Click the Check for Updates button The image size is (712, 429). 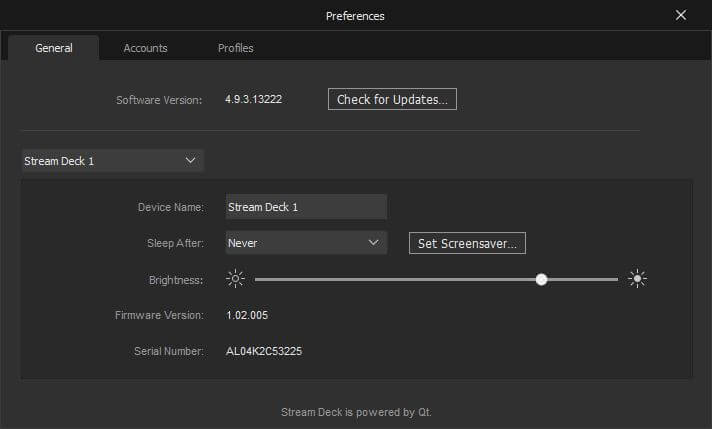392,99
